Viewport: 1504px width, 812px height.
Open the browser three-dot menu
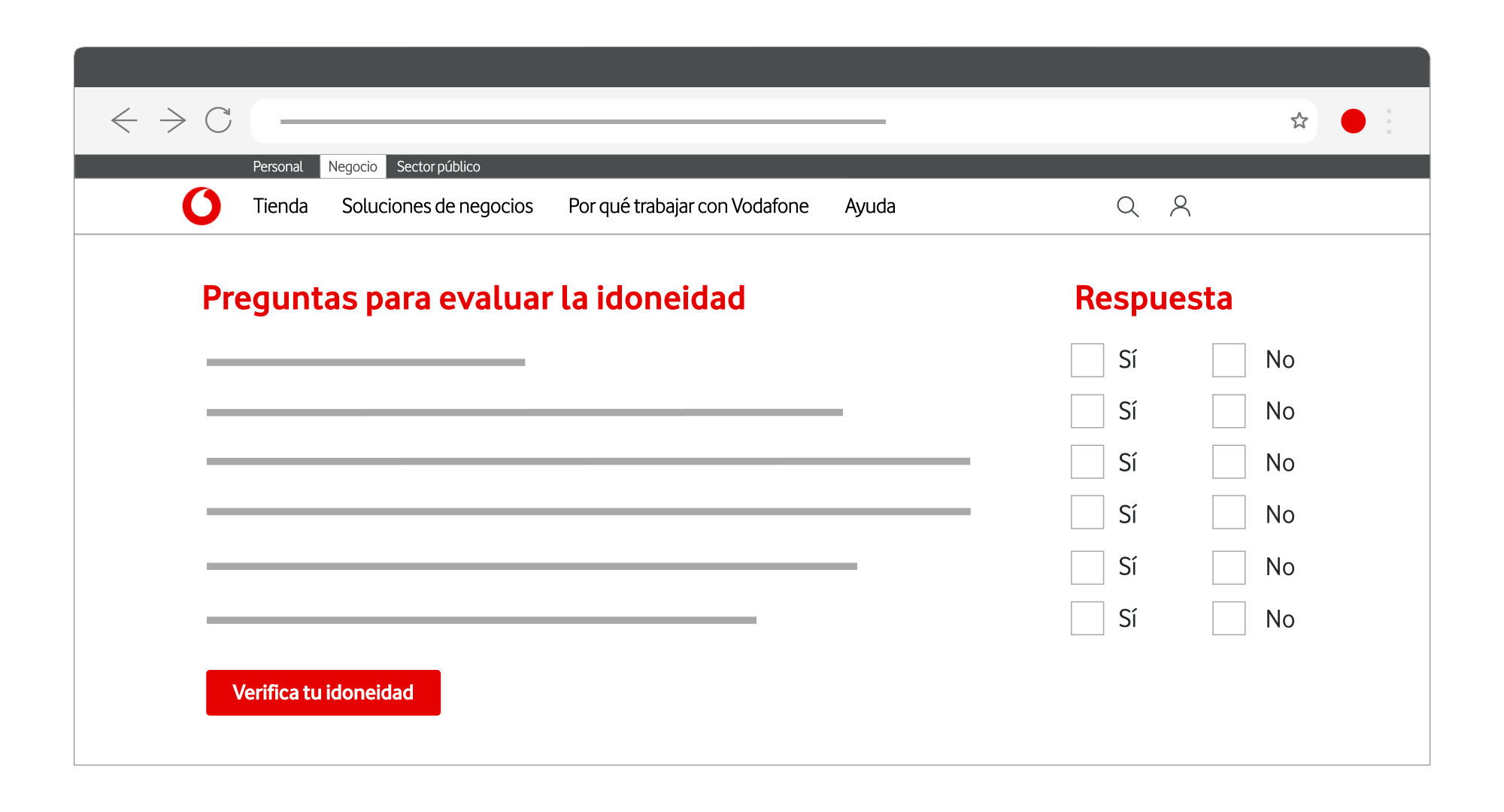pyautogui.click(x=1388, y=121)
